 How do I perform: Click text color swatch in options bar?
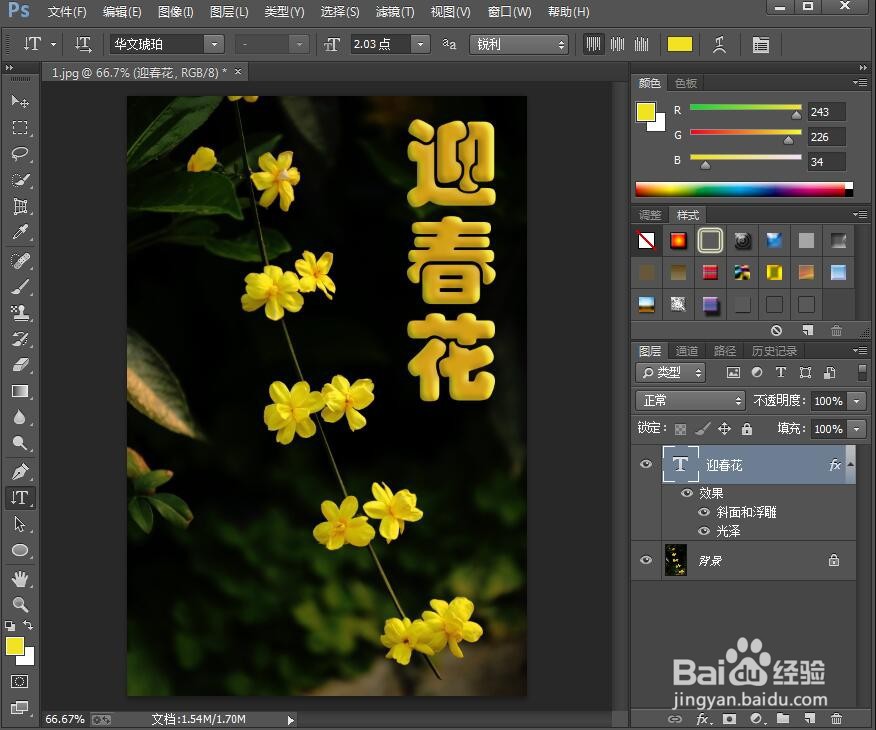coord(679,44)
